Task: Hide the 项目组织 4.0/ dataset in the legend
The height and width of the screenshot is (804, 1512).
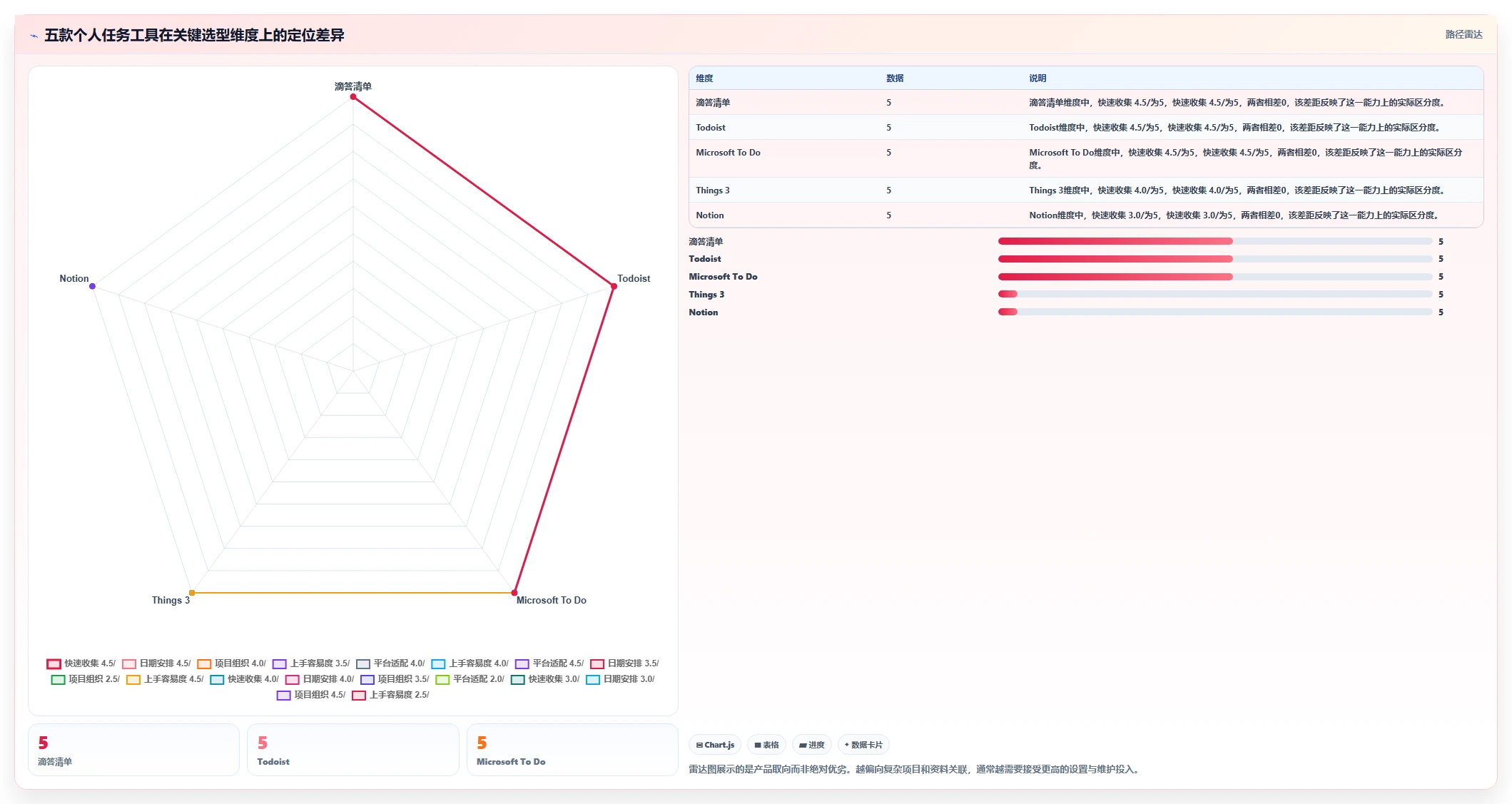Action: click(231, 663)
